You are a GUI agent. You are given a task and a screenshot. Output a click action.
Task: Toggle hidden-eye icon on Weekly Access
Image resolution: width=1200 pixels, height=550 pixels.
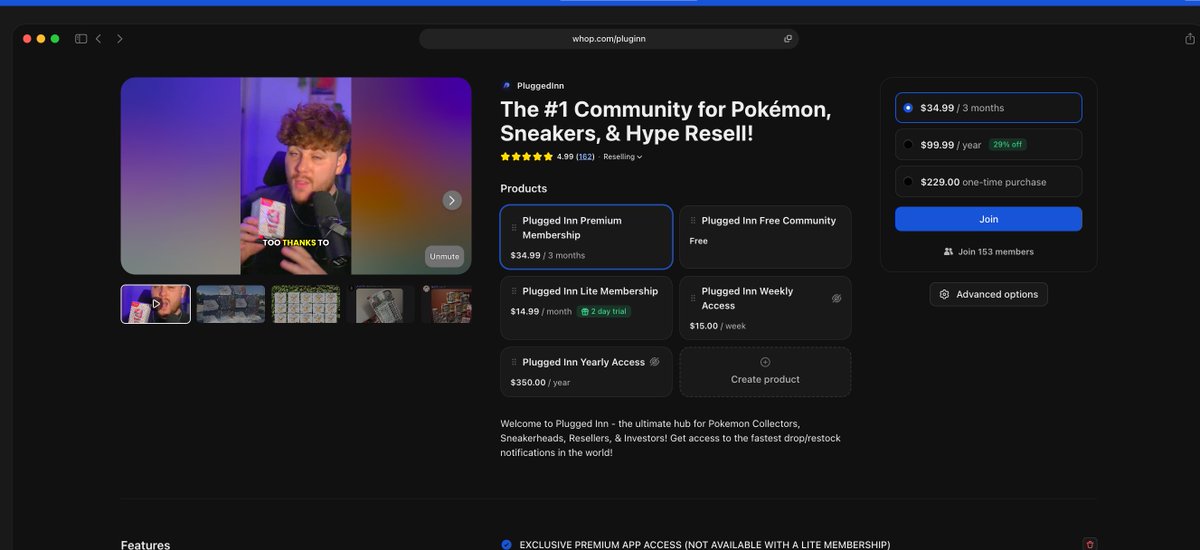click(836, 298)
